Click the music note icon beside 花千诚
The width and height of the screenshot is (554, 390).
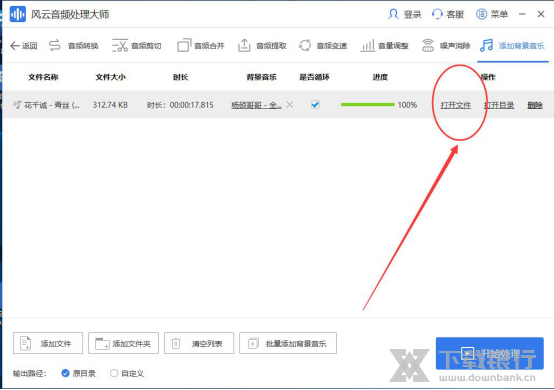coord(17,105)
